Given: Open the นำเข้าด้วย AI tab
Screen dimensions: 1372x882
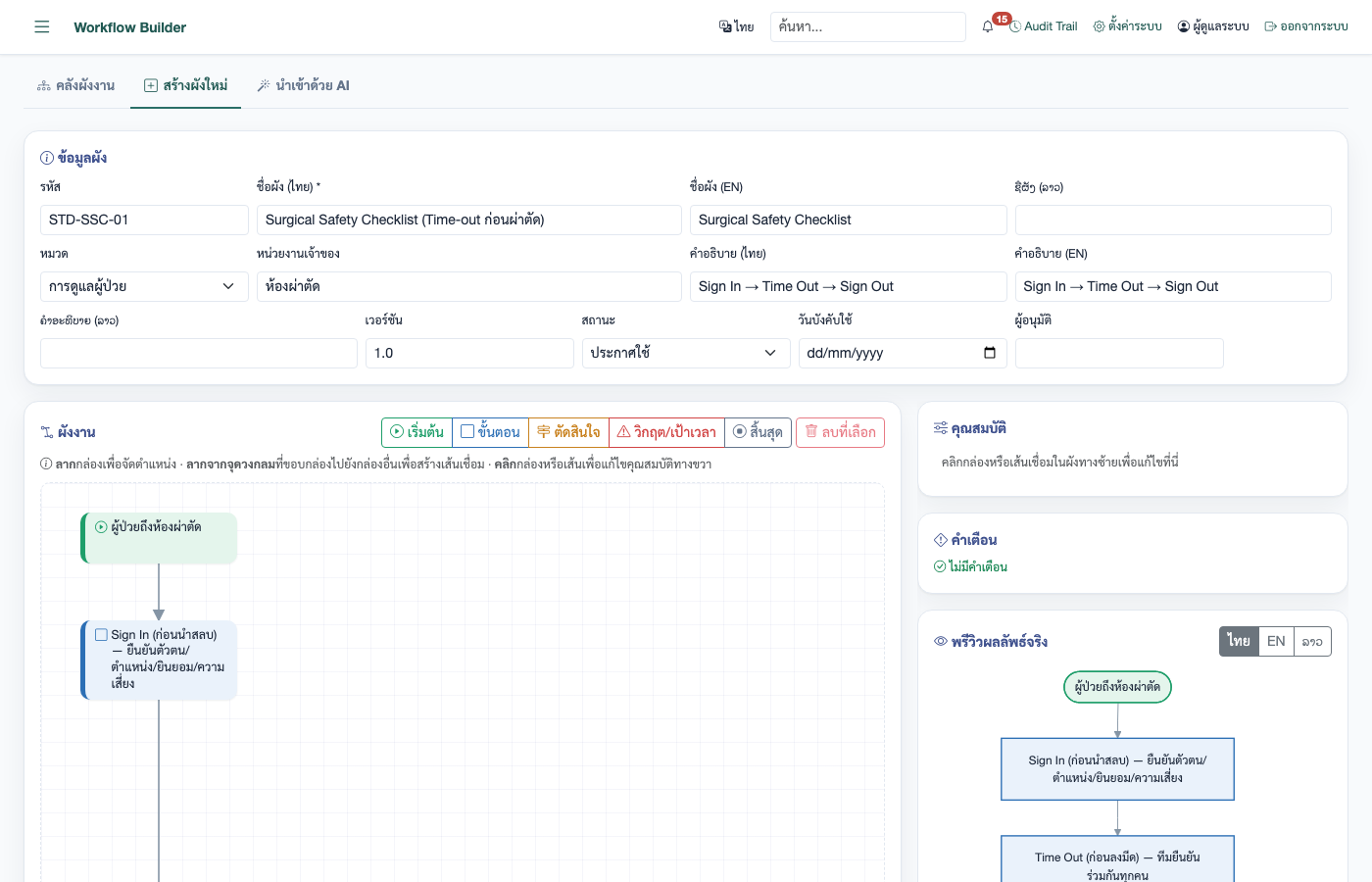Looking at the screenshot, I should coord(304,85).
